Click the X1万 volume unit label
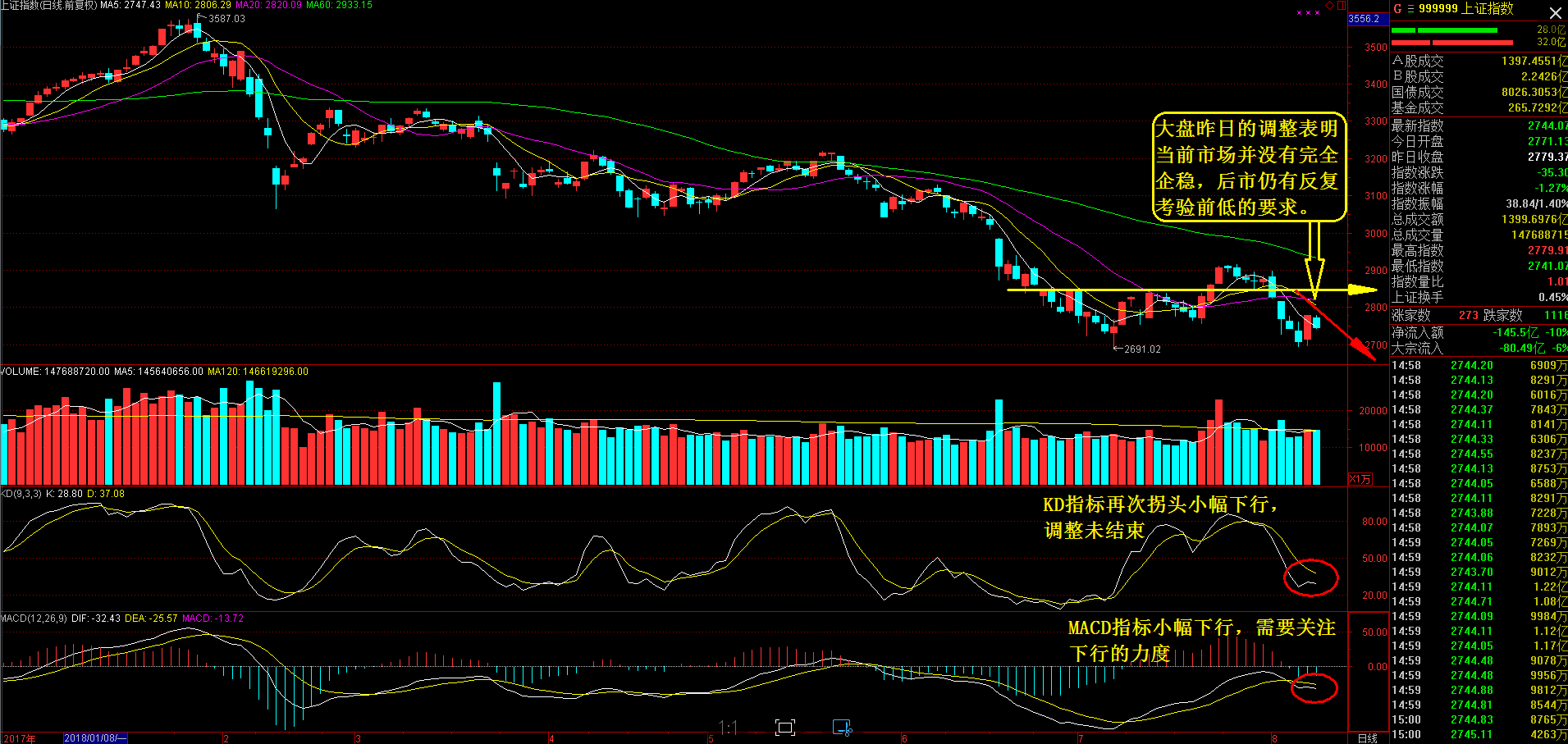Screen dimensions: 1568x744 pos(1360,479)
